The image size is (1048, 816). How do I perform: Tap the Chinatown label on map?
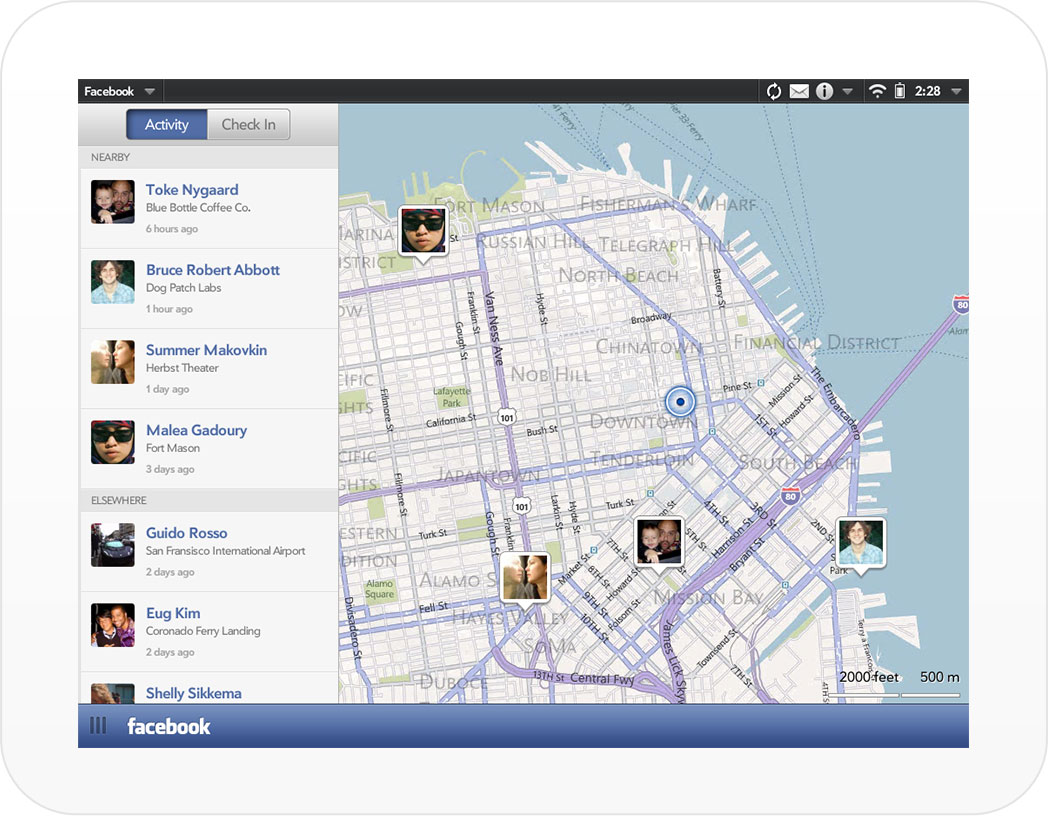[649, 347]
